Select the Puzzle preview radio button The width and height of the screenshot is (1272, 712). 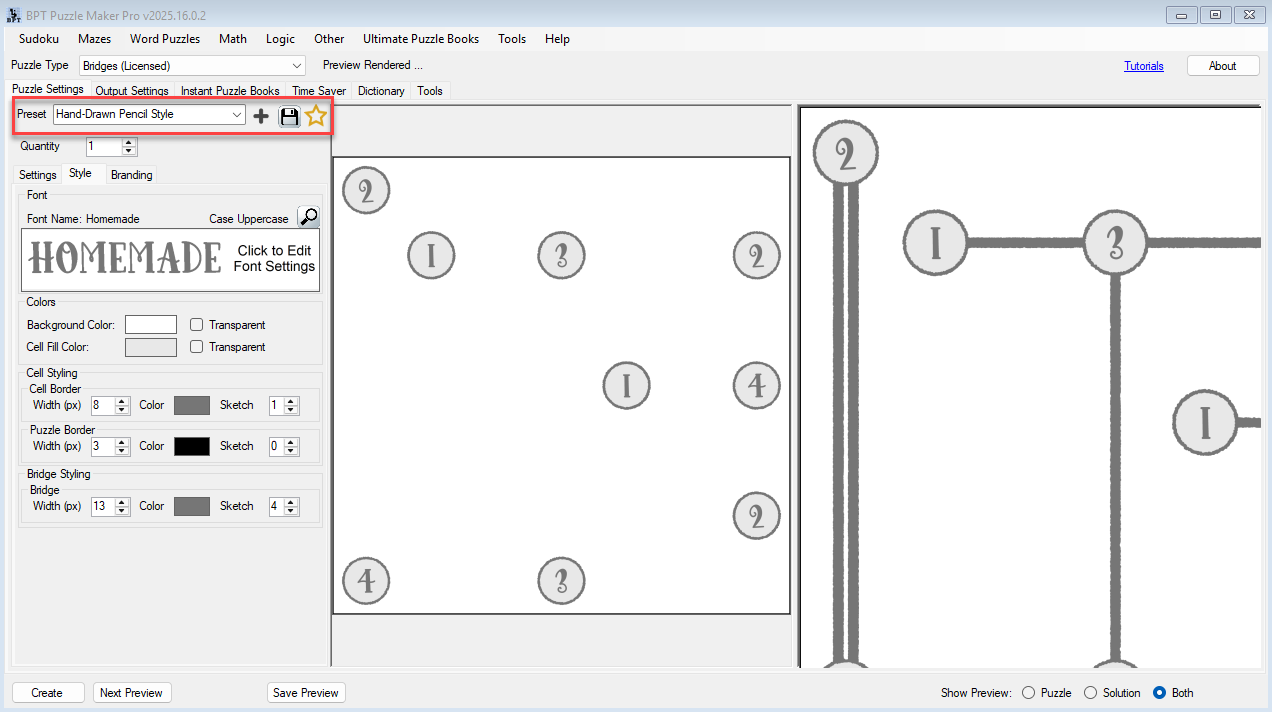point(1028,692)
